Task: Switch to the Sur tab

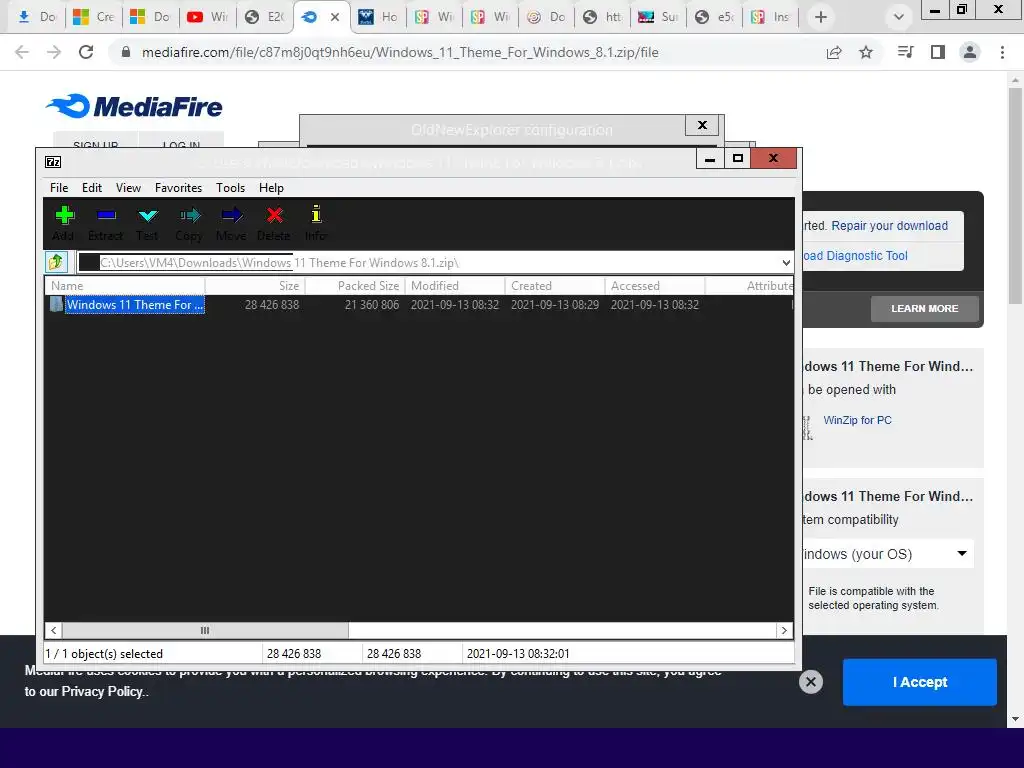Action: coord(658,17)
